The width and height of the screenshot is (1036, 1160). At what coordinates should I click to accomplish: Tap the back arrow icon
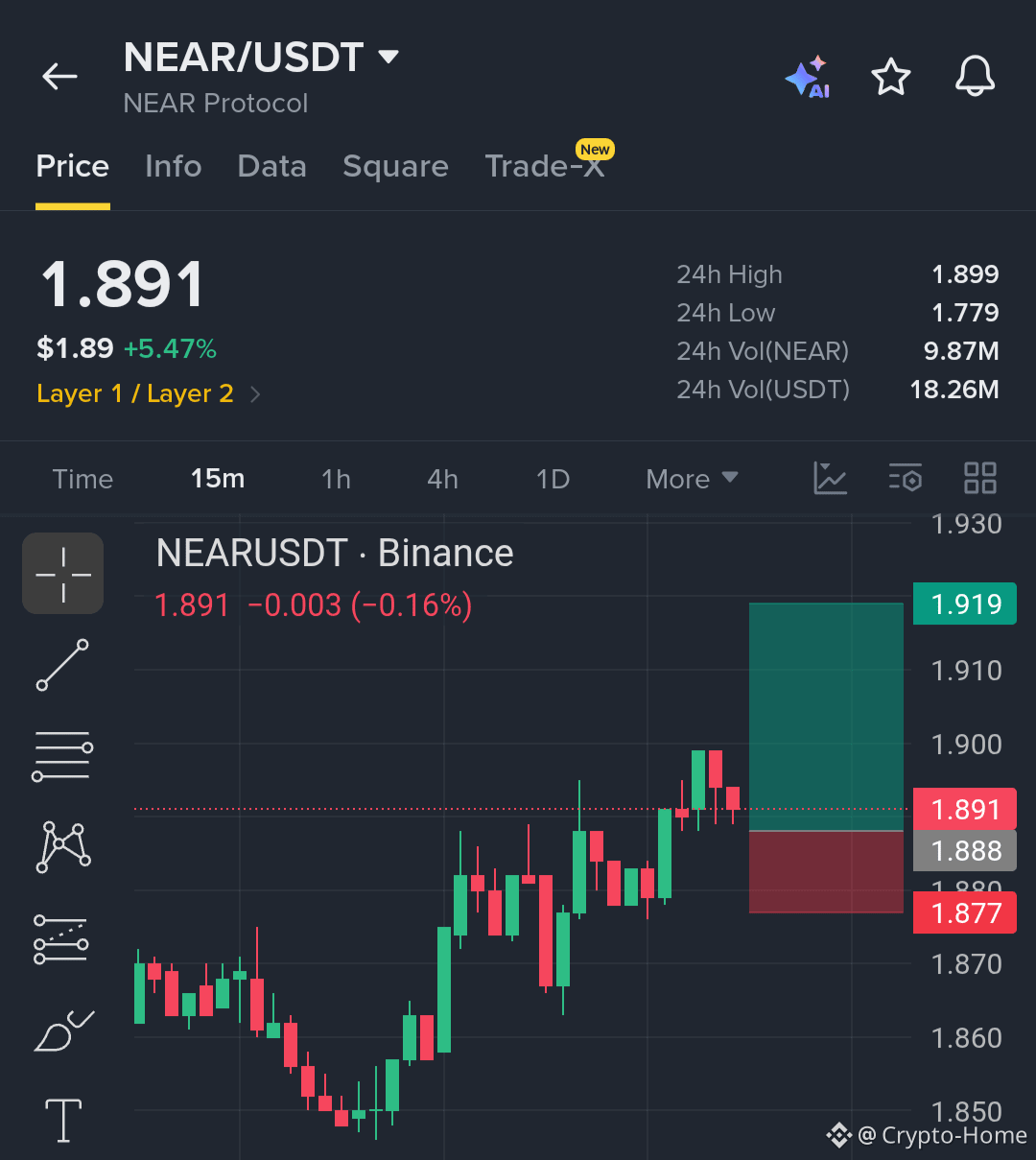59,77
